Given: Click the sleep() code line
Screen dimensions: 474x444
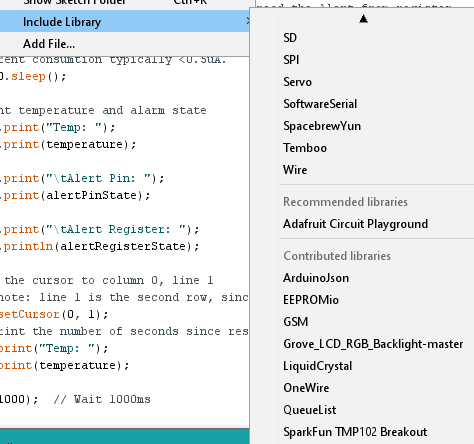Looking at the screenshot, I should [33, 76].
